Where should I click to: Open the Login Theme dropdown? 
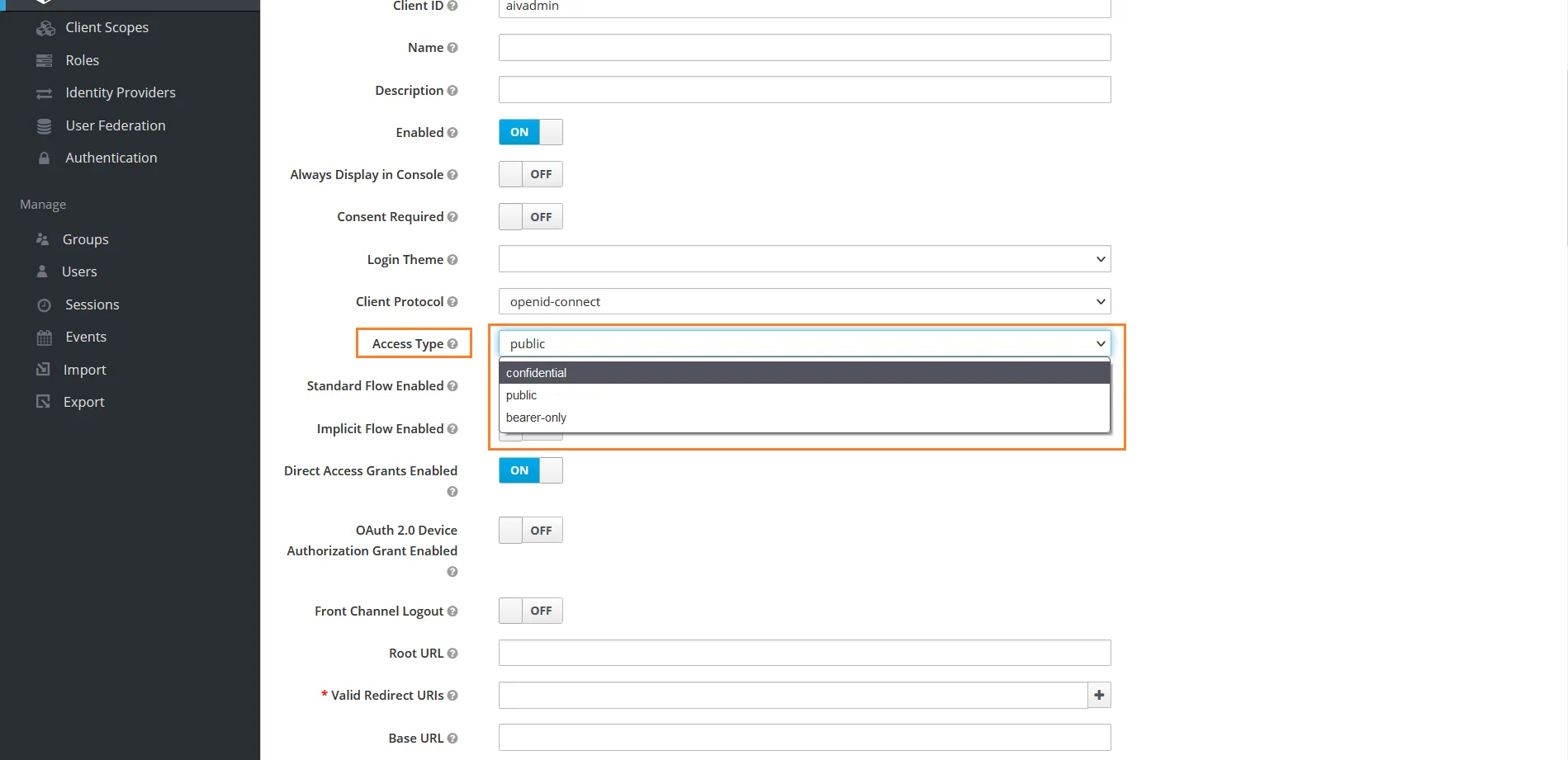coord(805,259)
